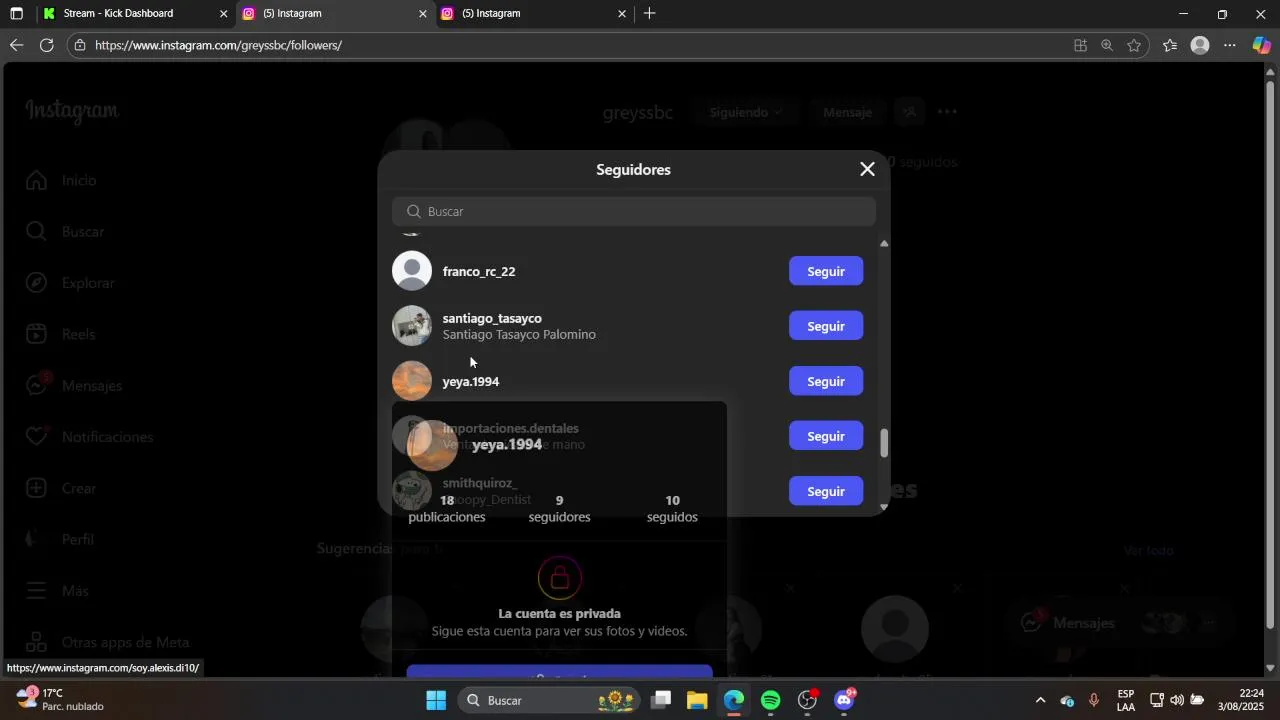Click the add-person suggestion icon on profile

[910, 112]
